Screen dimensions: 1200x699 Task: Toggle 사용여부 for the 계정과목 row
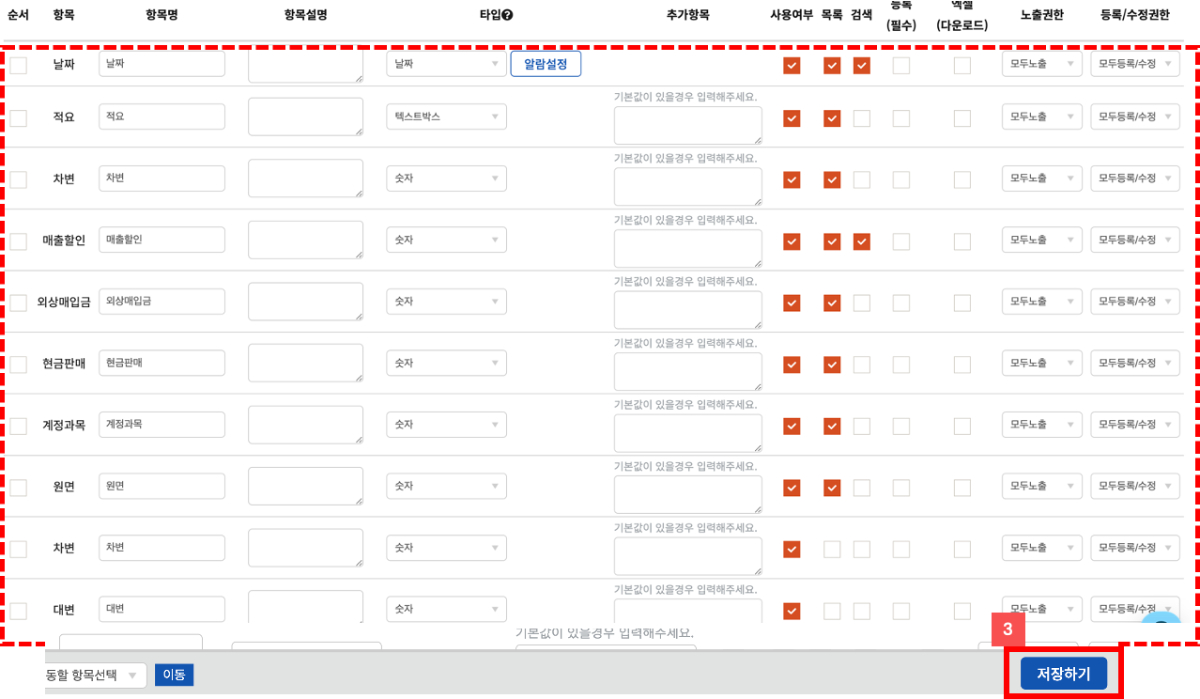[792, 426]
